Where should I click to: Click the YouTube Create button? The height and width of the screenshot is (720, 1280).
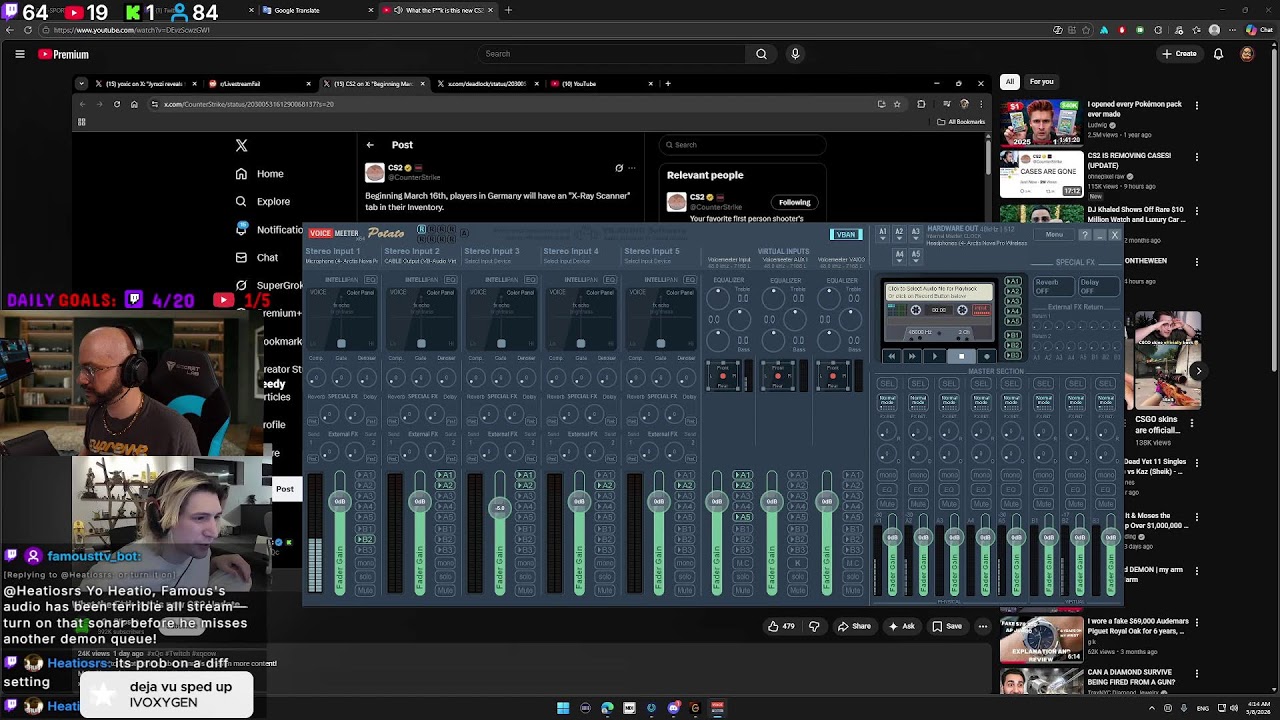point(1180,54)
